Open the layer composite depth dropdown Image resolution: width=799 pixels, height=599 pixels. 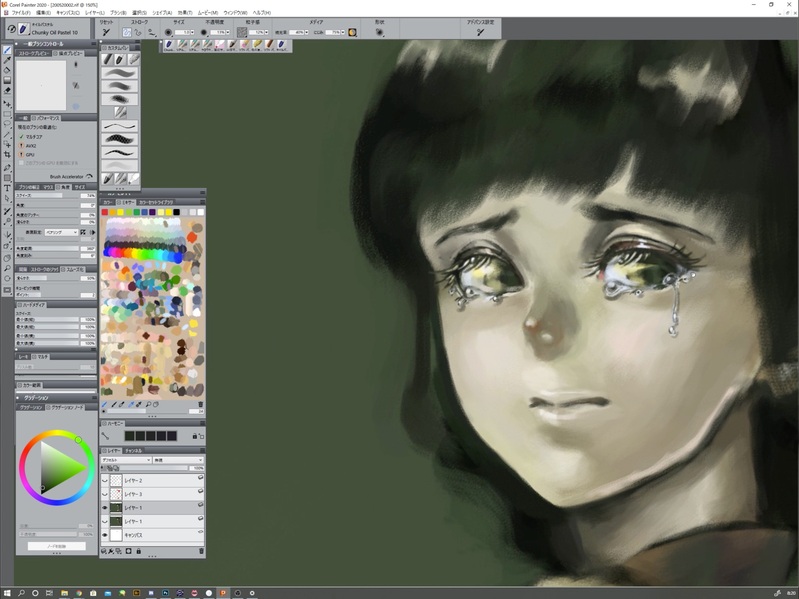click(178, 460)
